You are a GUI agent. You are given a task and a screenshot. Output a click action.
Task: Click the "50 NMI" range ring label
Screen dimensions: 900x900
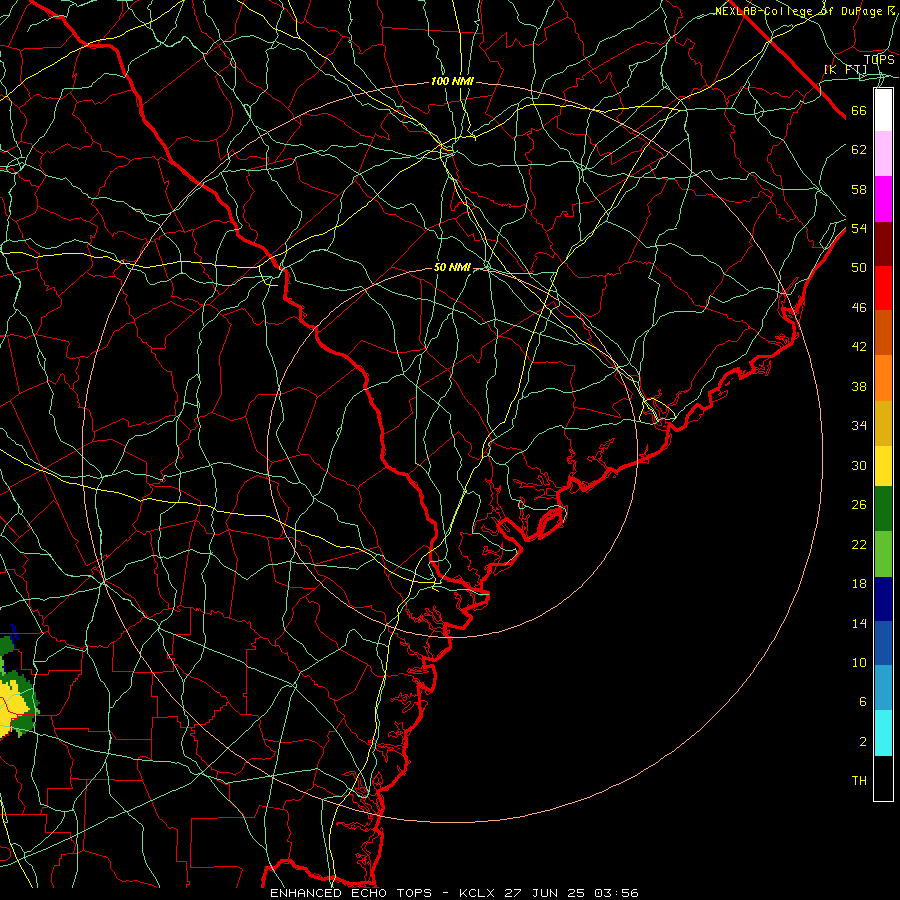point(452,267)
